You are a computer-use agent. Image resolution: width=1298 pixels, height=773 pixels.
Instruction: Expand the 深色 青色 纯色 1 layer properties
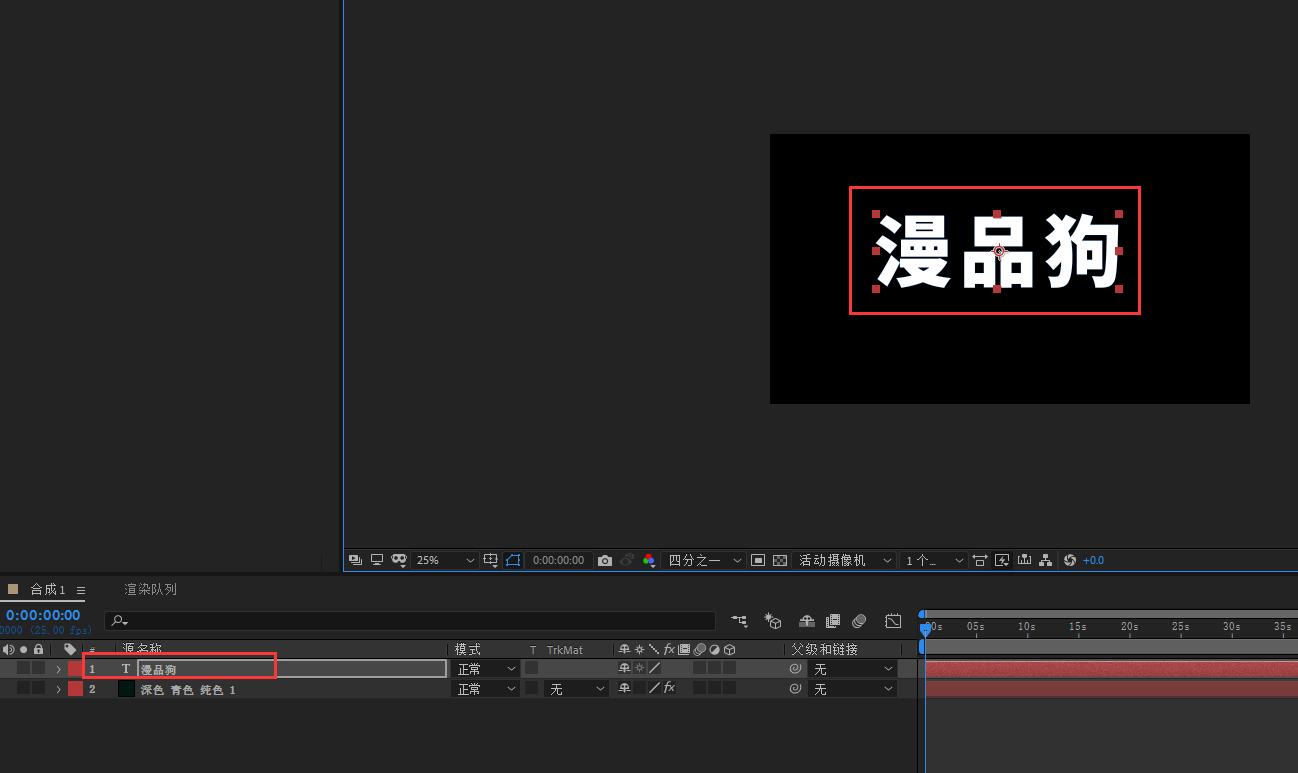(58, 689)
